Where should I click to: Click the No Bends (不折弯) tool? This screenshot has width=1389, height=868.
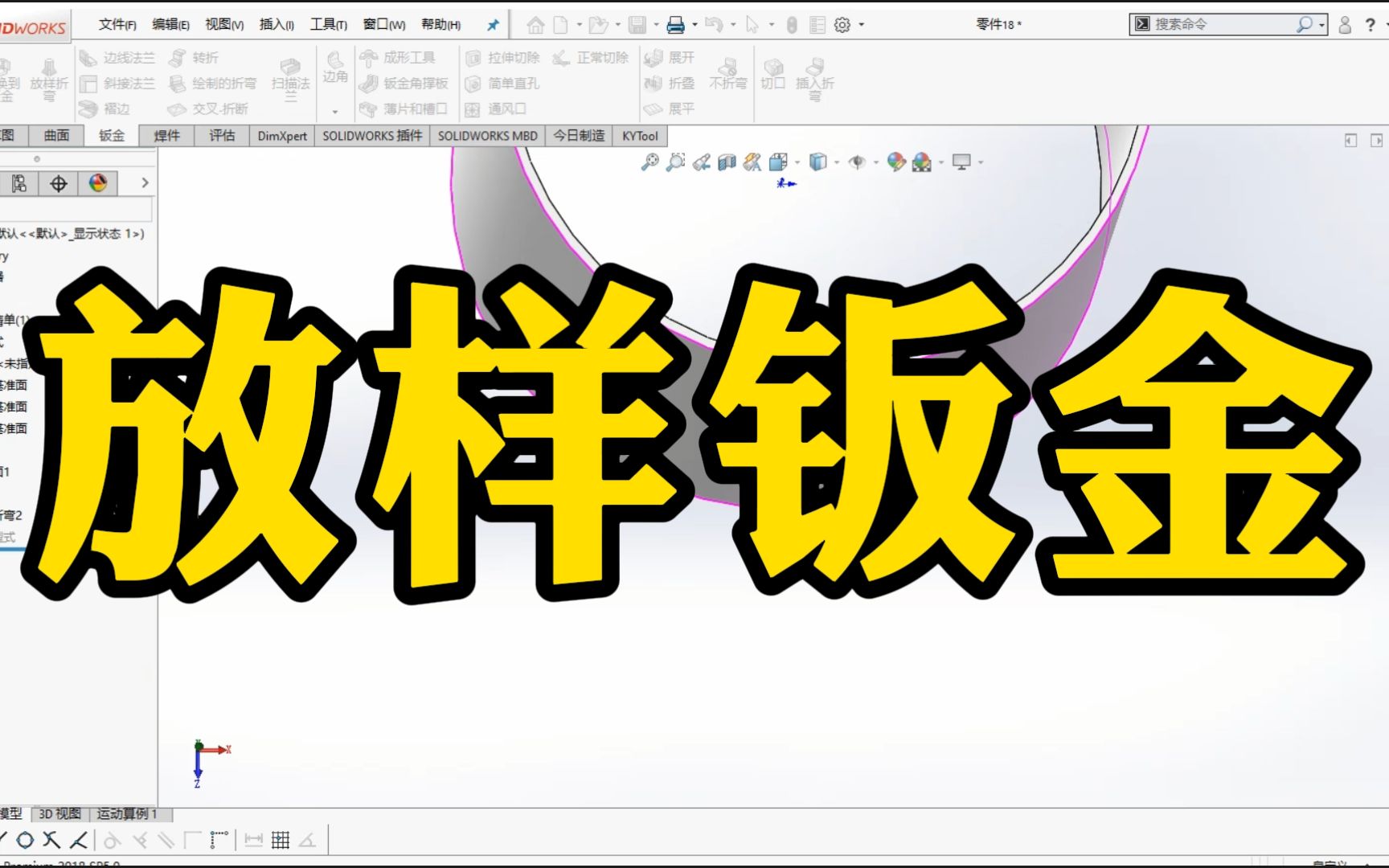(x=728, y=74)
